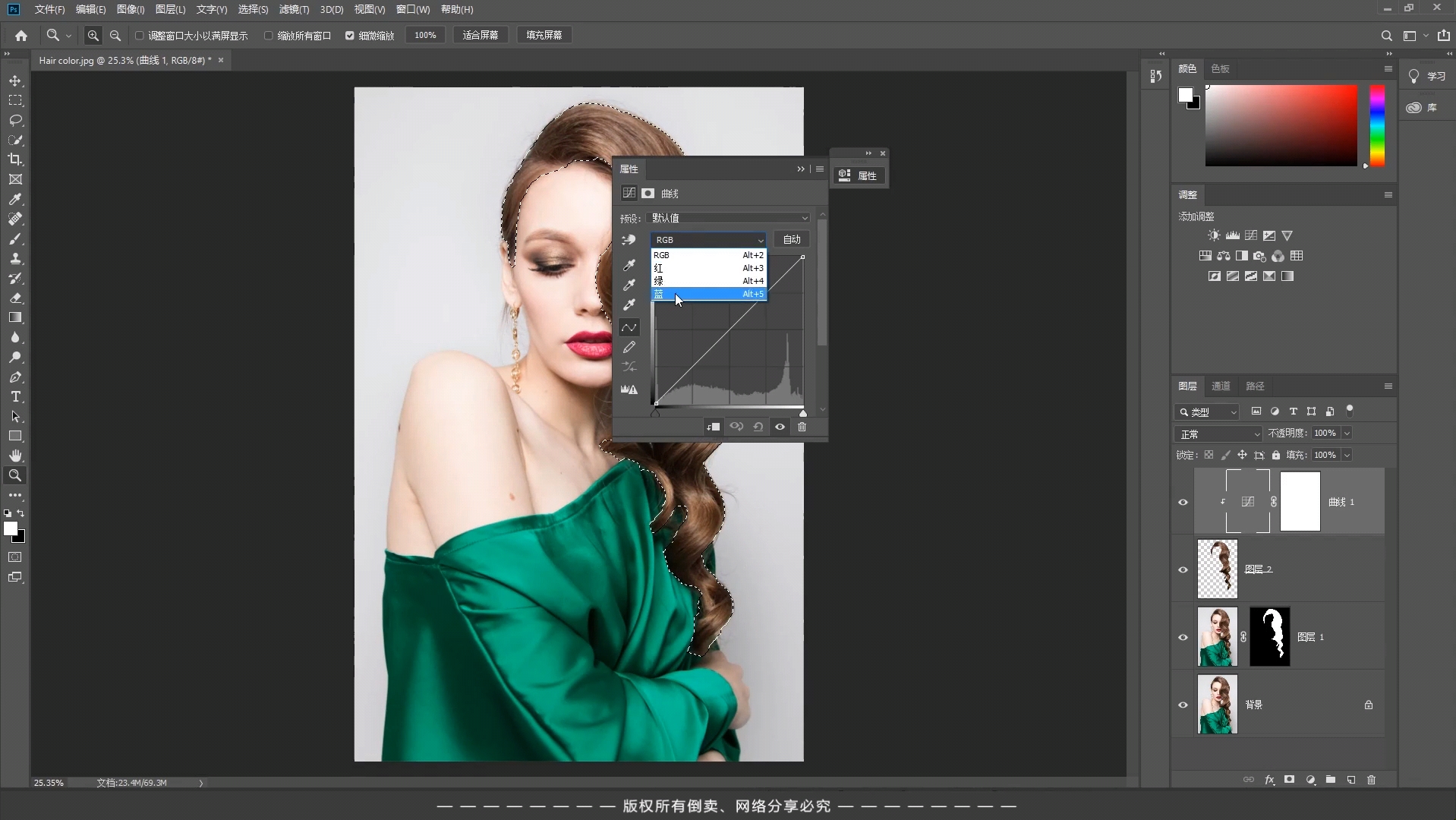Select the Hand tool
This screenshot has width=1456, height=820.
pos(15,456)
